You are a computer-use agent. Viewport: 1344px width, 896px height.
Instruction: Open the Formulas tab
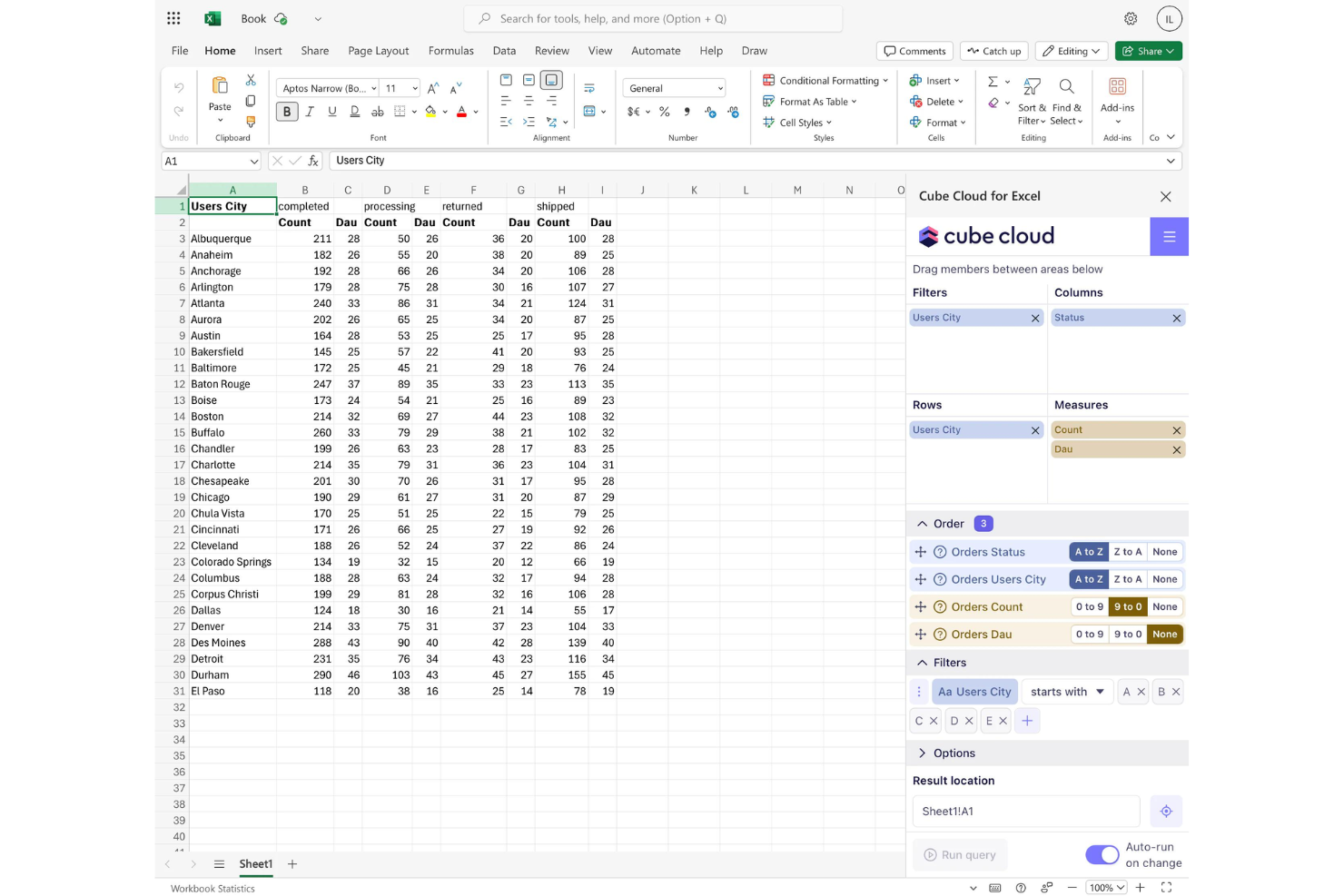pyautogui.click(x=451, y=51)
